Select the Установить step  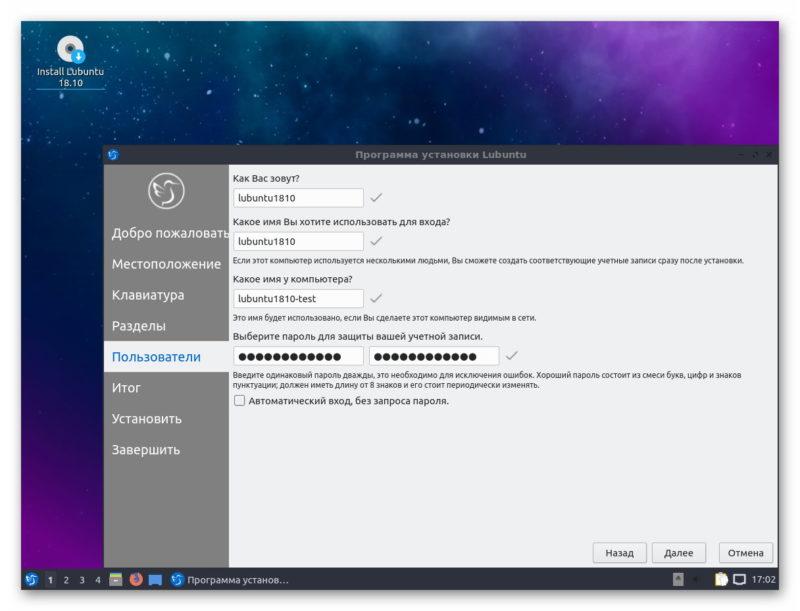166,419
